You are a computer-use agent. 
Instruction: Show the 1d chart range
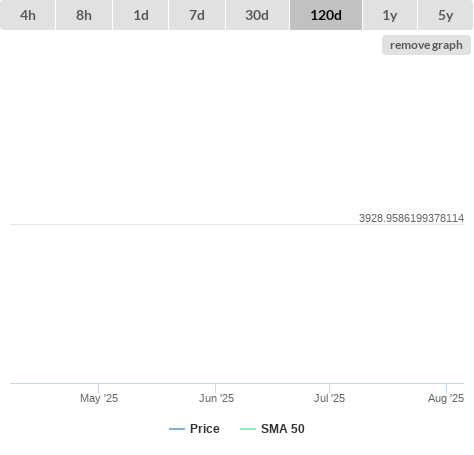[x=141, y=15]
